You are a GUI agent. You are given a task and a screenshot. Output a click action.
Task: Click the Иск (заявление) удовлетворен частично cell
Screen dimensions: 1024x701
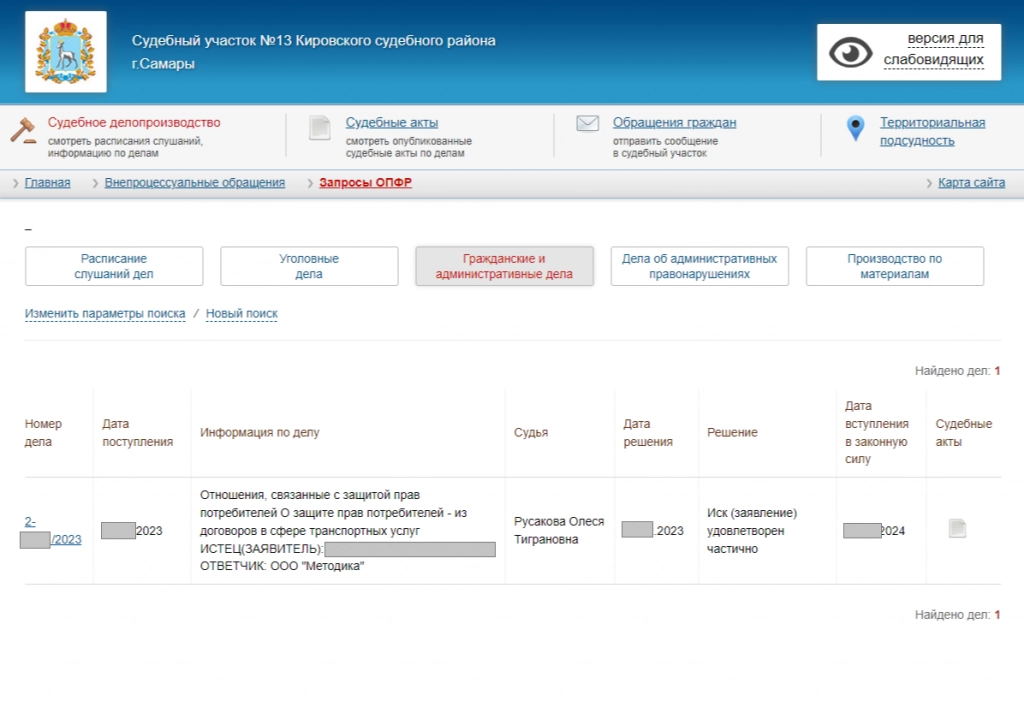coord(752,530)
